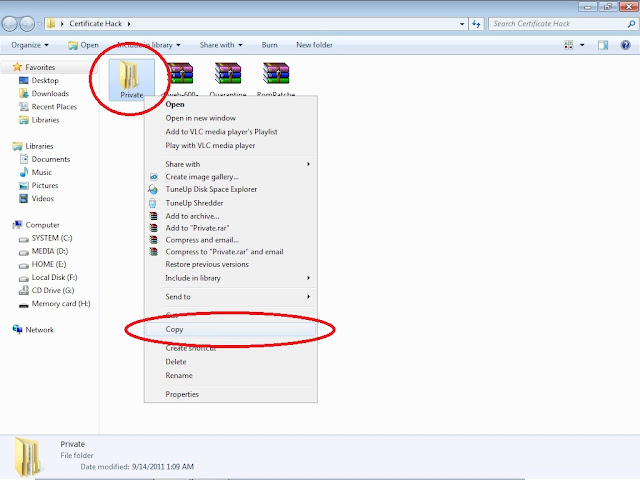Click Certificate Hack in the address breadcrumb

[x=96, y=24]
